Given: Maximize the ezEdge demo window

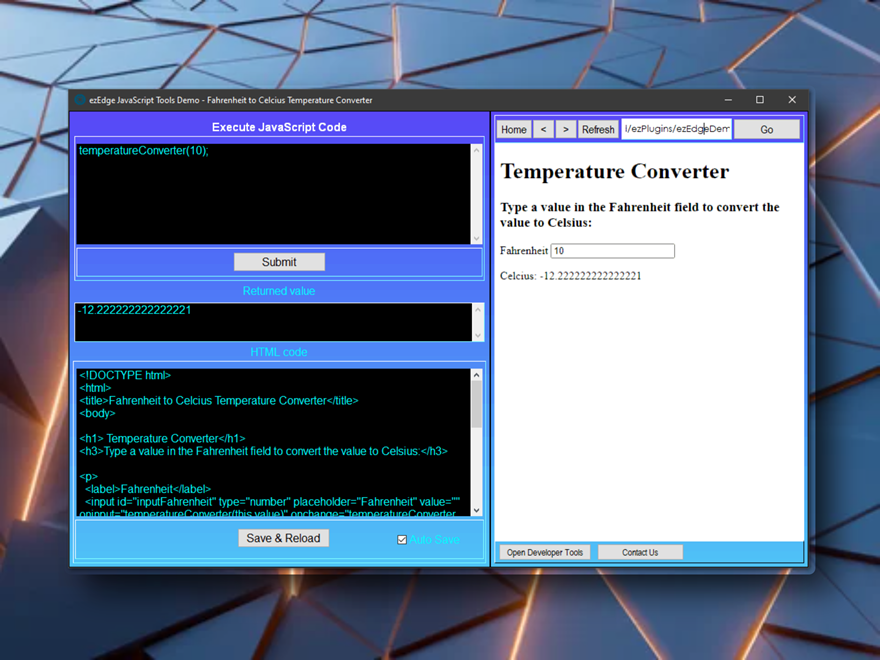Looking at the screenshot, I should 760,100.
